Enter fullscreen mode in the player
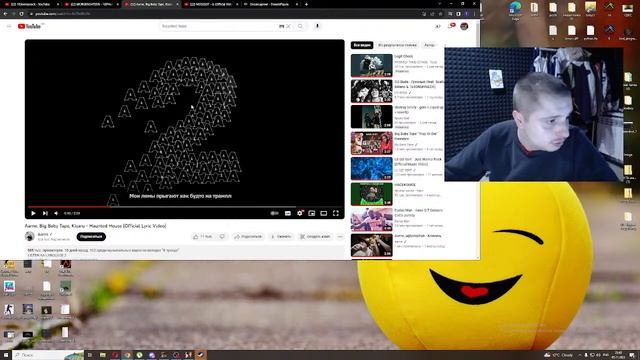This screenshot has width=640, height=360. click(336, 213)
